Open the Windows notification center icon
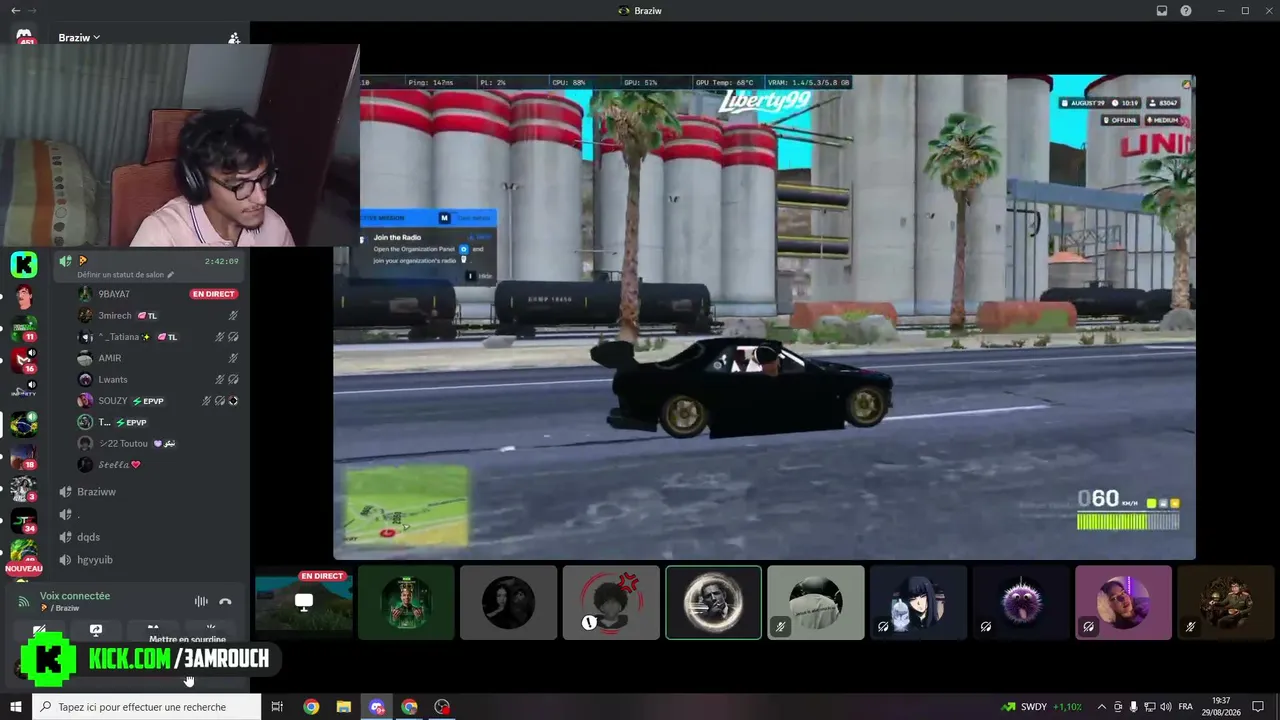Image resolution: width=1280 pixels, height=720 pixels. pos(1258,707)
